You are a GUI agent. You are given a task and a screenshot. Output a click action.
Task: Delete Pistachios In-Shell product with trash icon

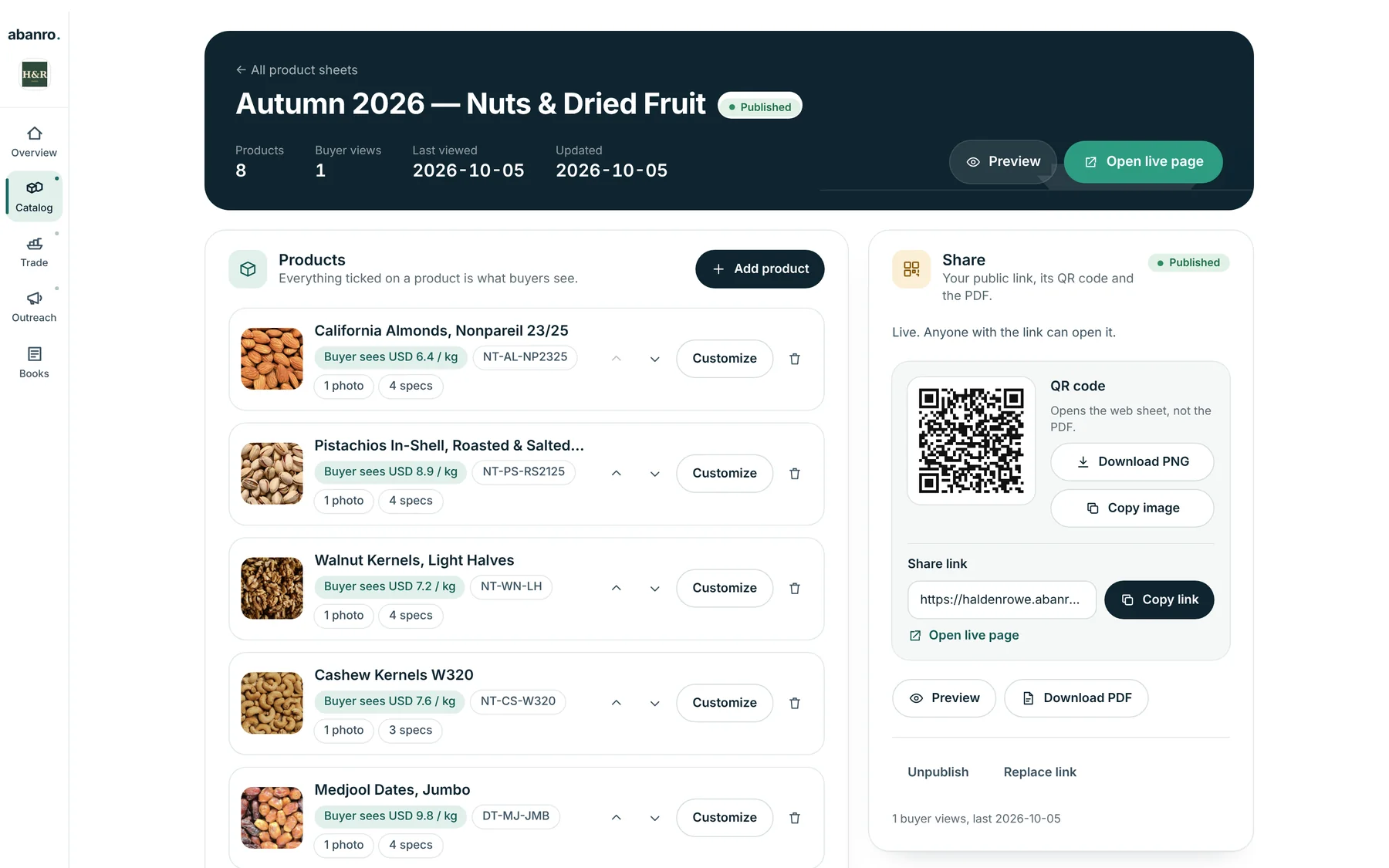click(x=795, y=474)
